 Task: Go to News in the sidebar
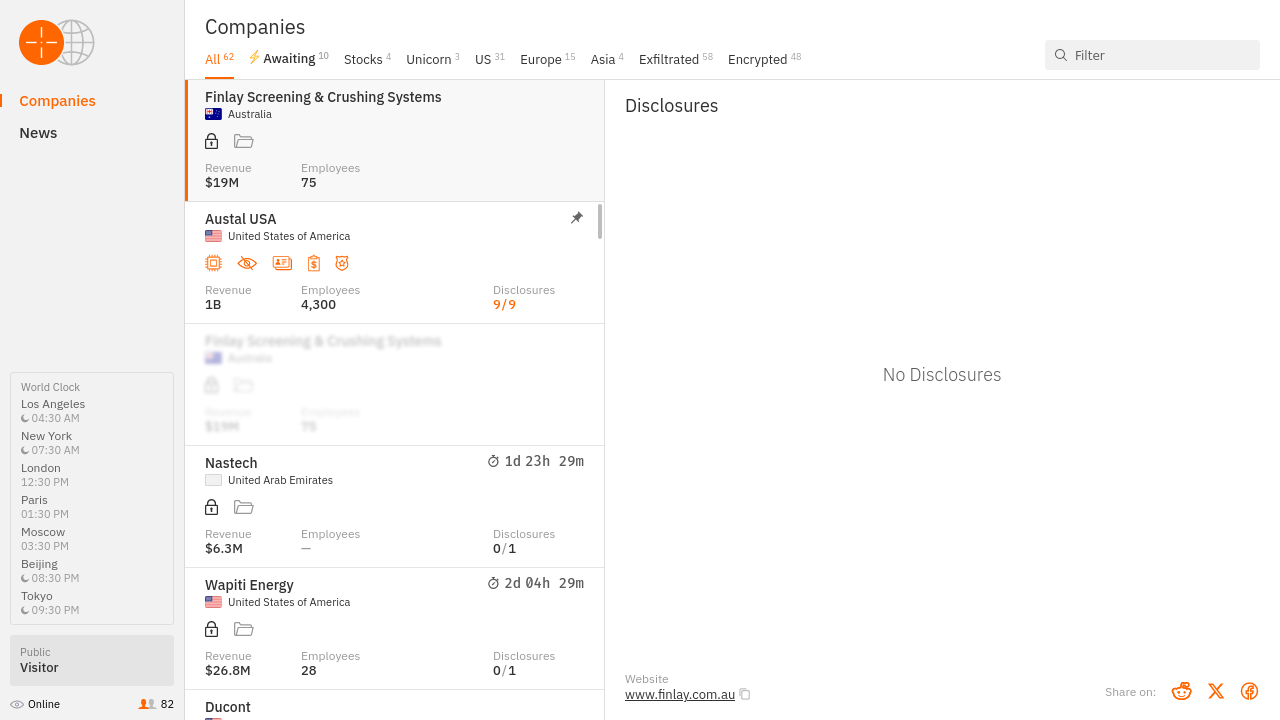[38, 133]
